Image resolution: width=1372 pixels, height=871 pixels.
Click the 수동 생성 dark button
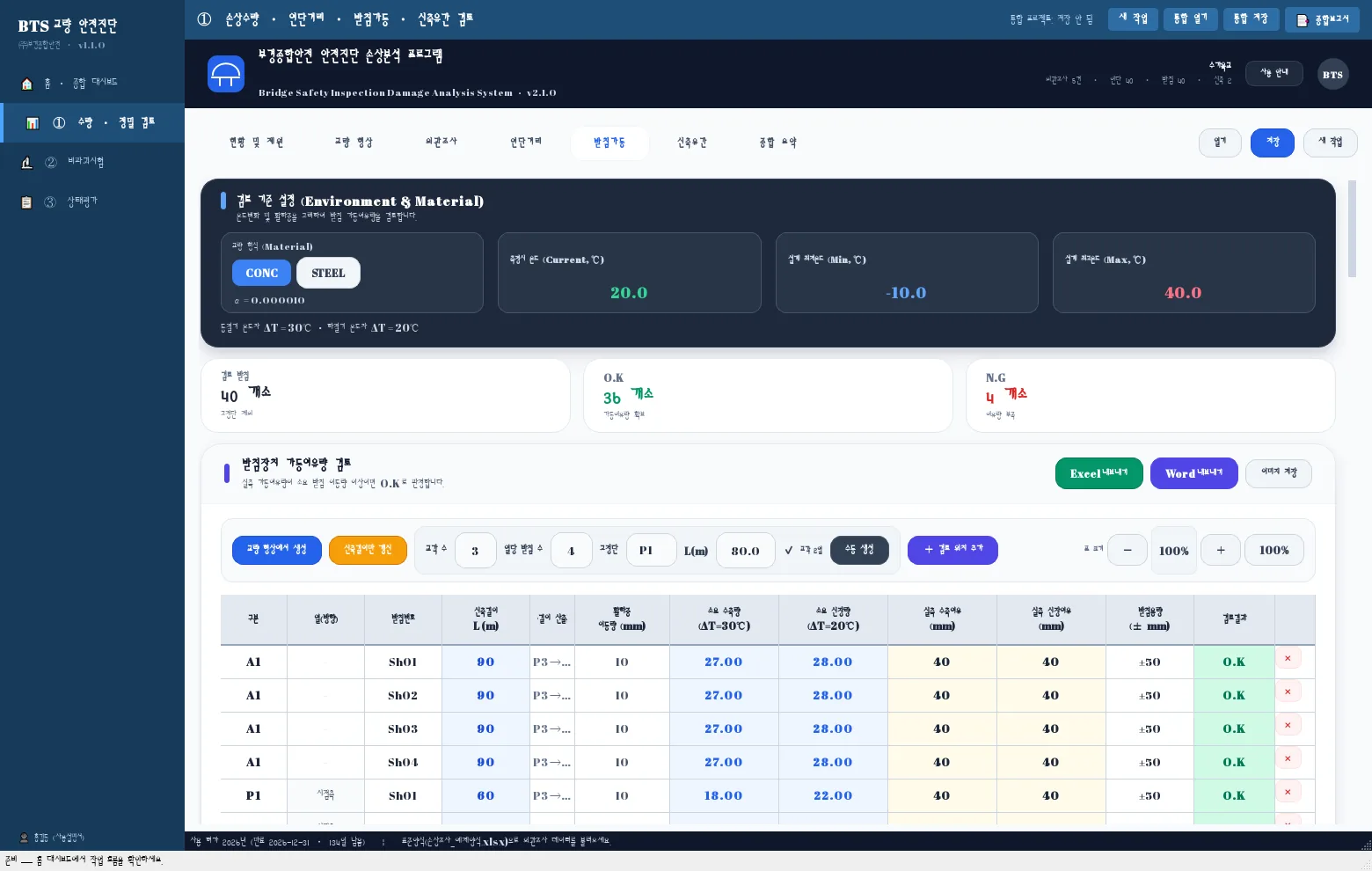pyautogui.click(x=859, y=550)
